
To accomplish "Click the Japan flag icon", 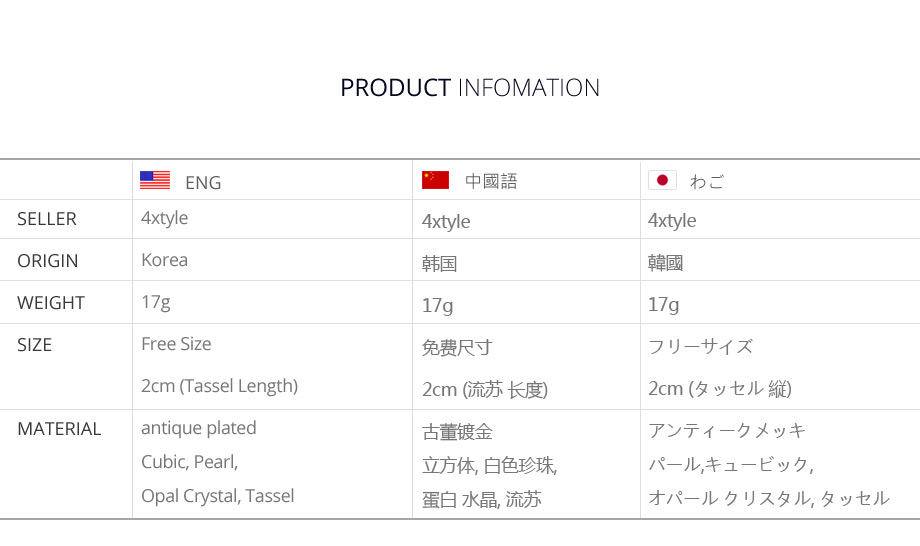I will coord(662,180).
